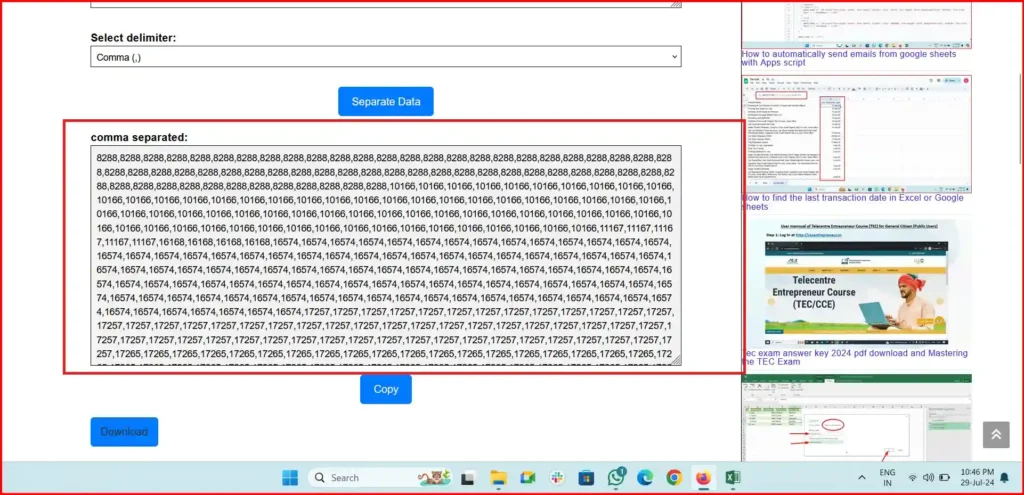Open WhatsApp from the taskbar
Image resolution: width=1024 pixels, height=495 pixels.
point(616,478)
